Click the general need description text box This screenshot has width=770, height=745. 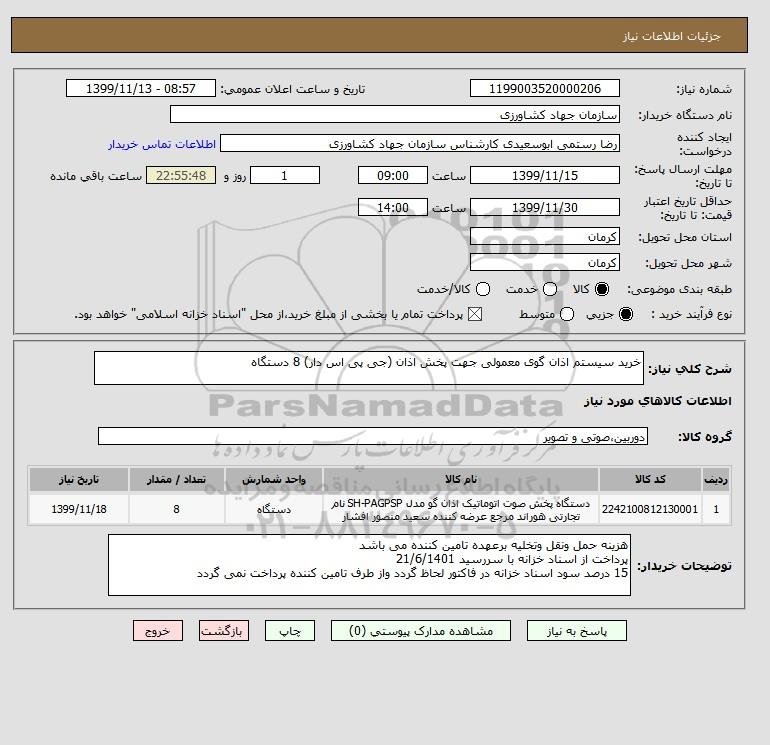369,368
